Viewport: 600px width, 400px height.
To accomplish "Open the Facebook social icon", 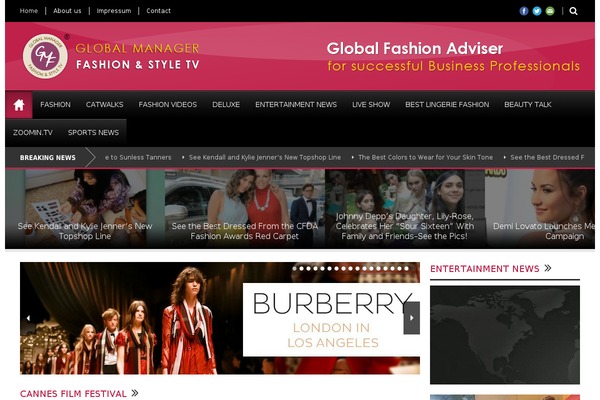I will pos(523,11).
